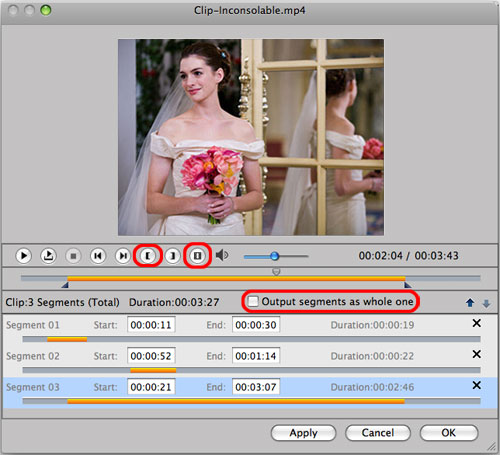Set segment start point bracket button
Image resolution: width=500 pixels, height=455 pixels.
[148, 256]
